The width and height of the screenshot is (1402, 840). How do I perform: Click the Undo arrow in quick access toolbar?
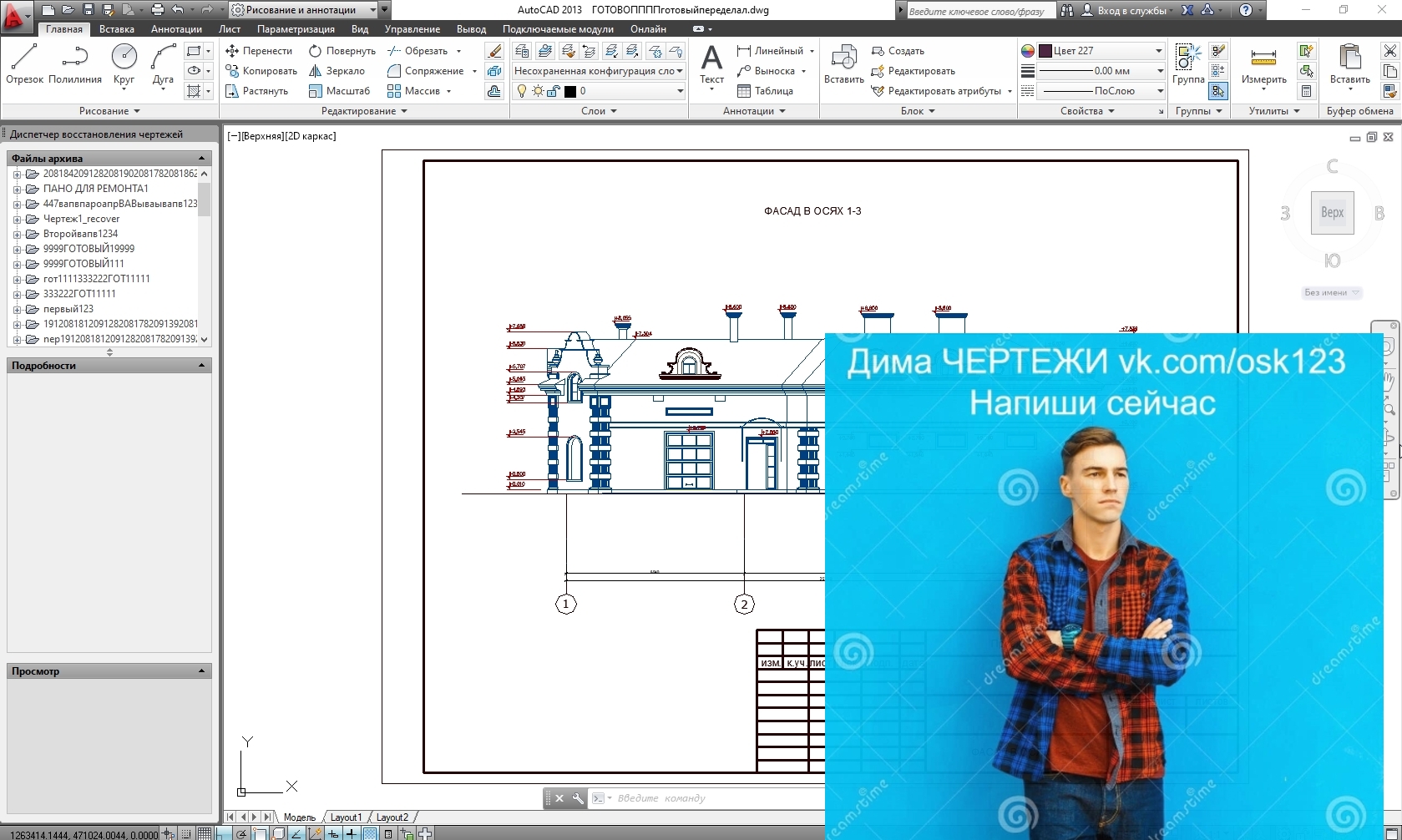click(x=177, y=10)
